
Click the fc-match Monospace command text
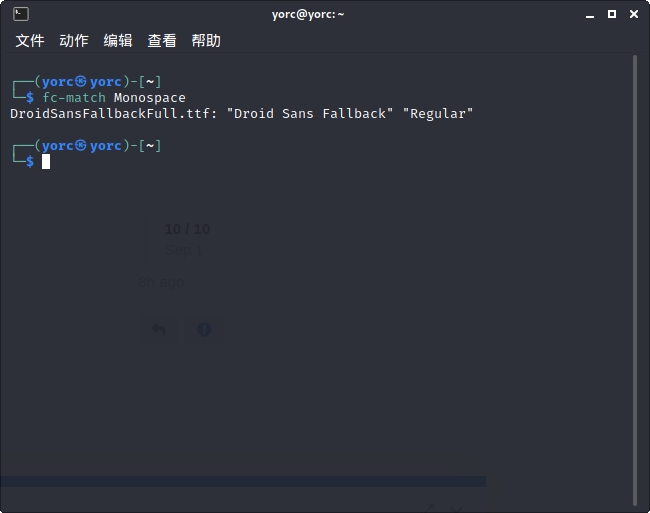click(114, 98)
